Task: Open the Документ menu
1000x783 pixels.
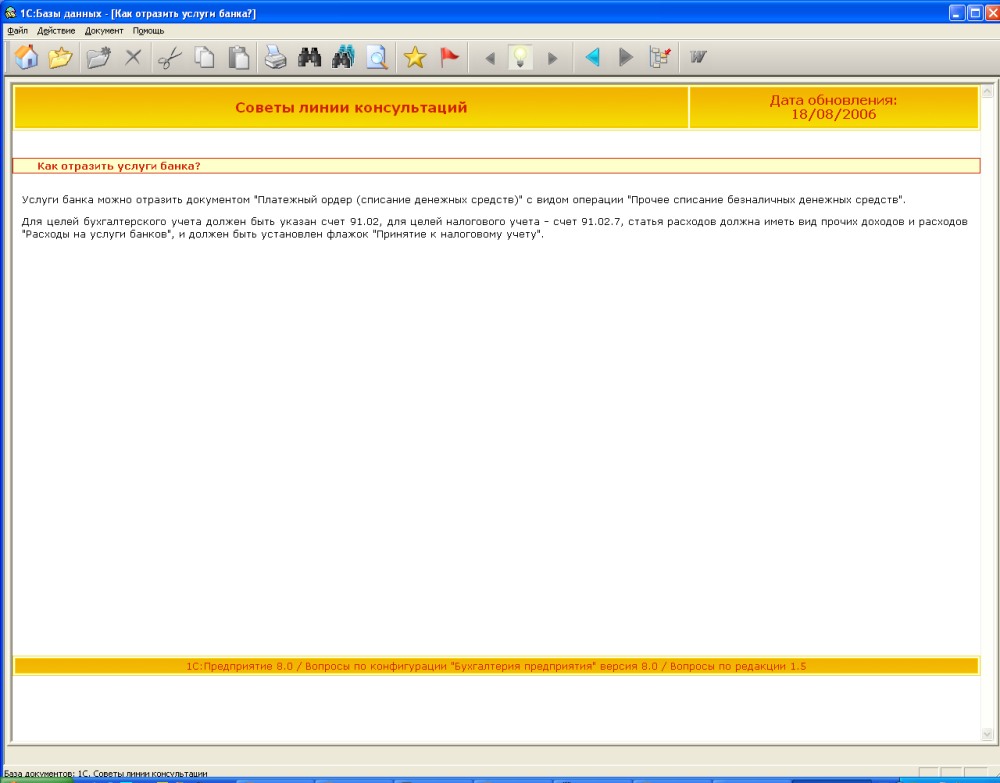Action: (104, 31)
